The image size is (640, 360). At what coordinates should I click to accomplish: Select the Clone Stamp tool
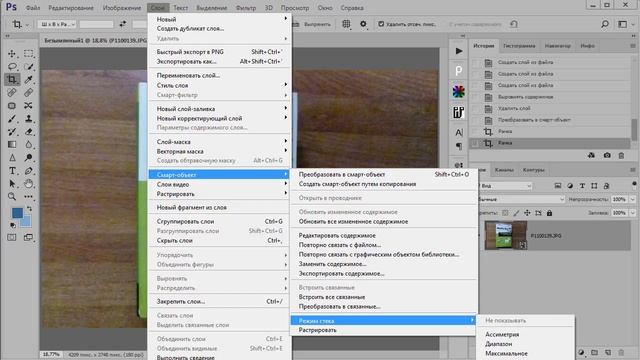coord(29,119)
